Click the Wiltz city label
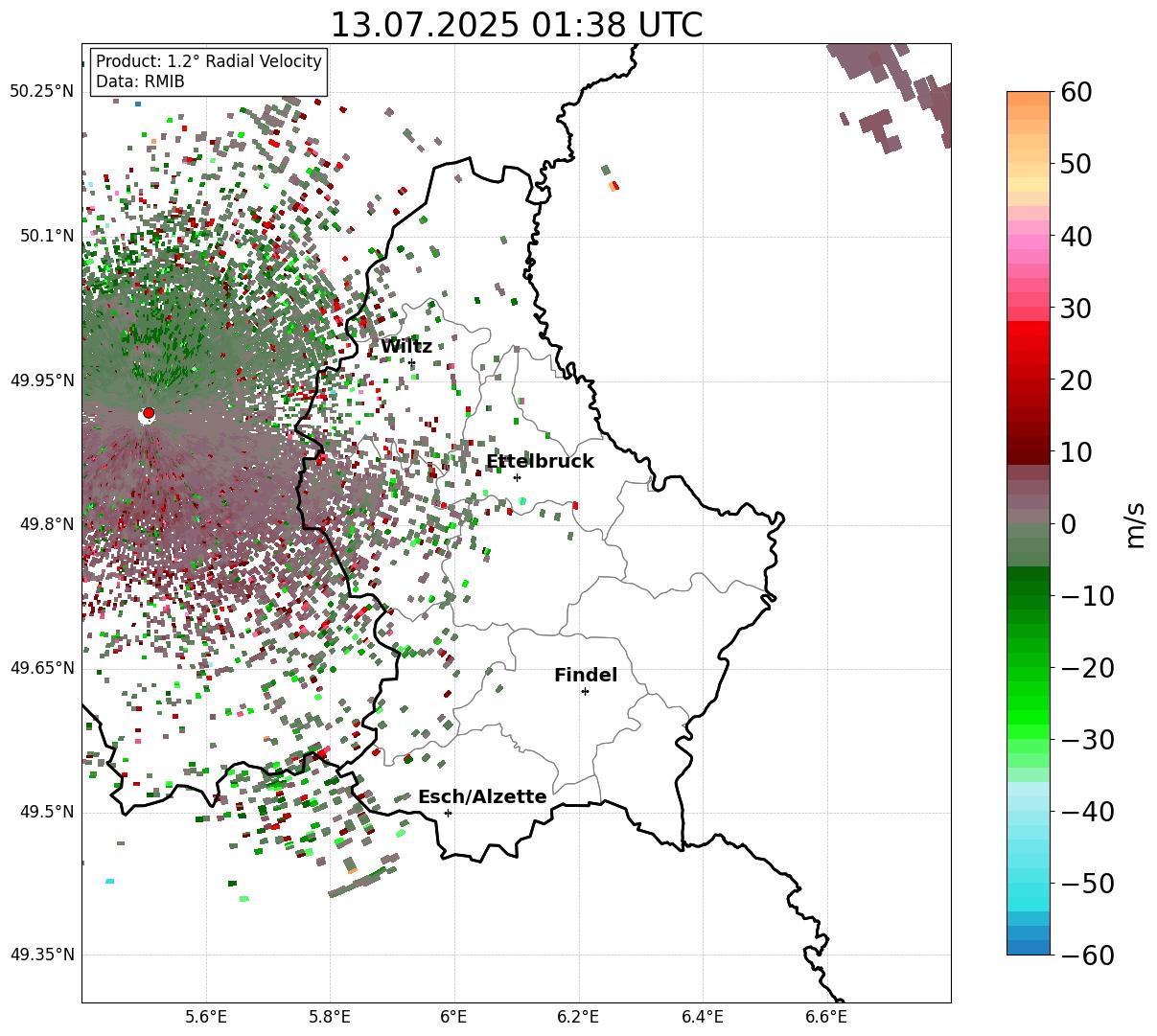 pyautogui.click(x=406, y=347)
